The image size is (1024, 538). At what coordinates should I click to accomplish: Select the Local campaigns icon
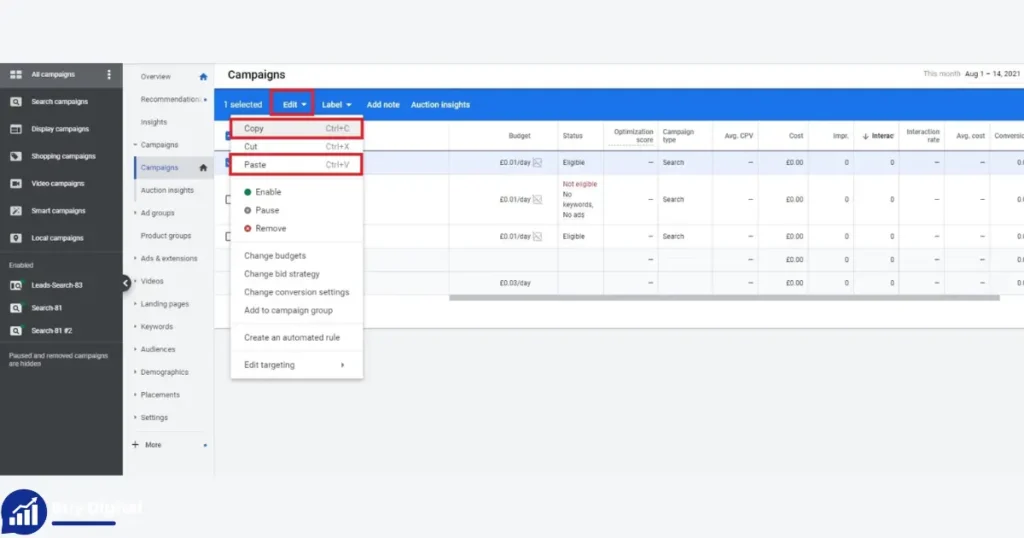pyautogui.click(x=16, y=238)
